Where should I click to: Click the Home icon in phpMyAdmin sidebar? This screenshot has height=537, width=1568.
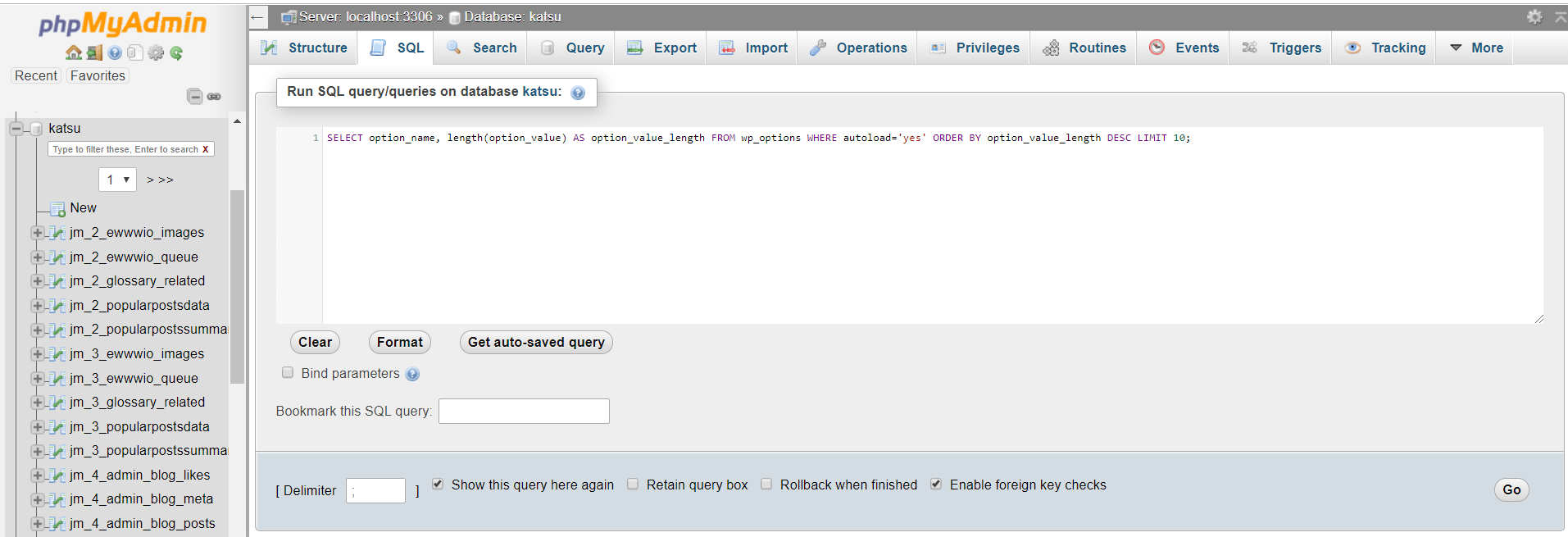pyautogui.click(x=74, y=52)
